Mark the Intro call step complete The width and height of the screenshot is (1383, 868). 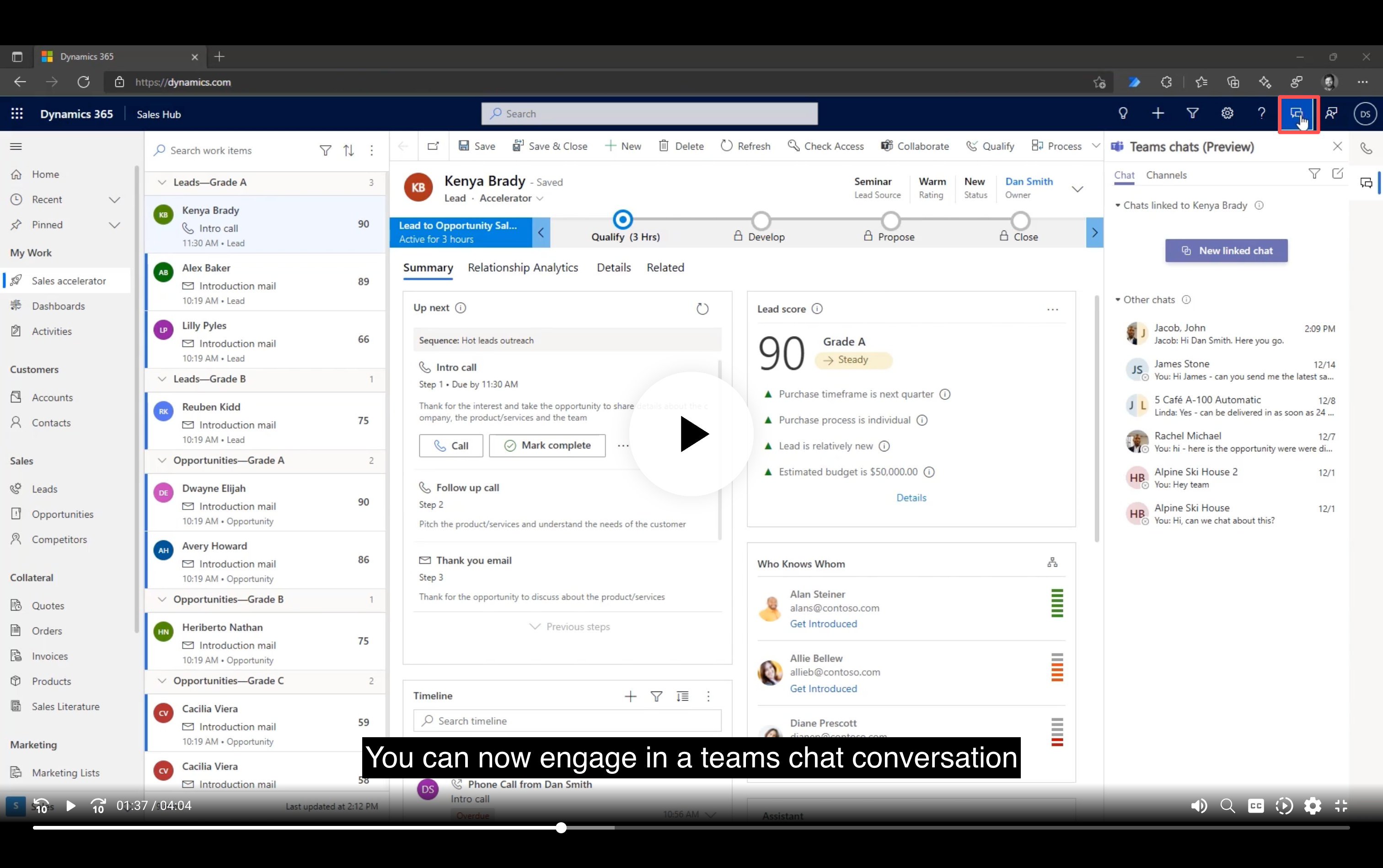[x=547, y=445]
